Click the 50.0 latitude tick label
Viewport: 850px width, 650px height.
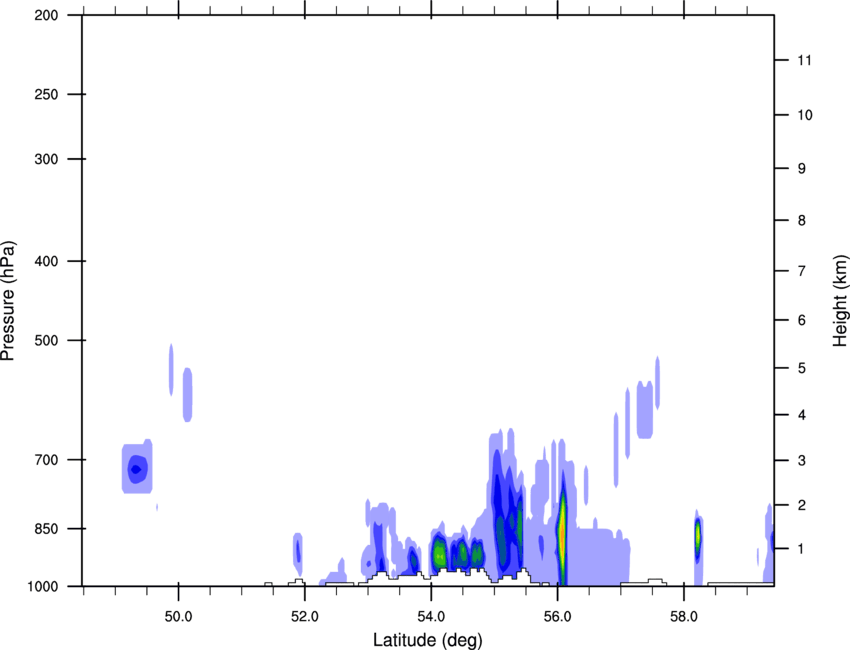coord(178,617)
